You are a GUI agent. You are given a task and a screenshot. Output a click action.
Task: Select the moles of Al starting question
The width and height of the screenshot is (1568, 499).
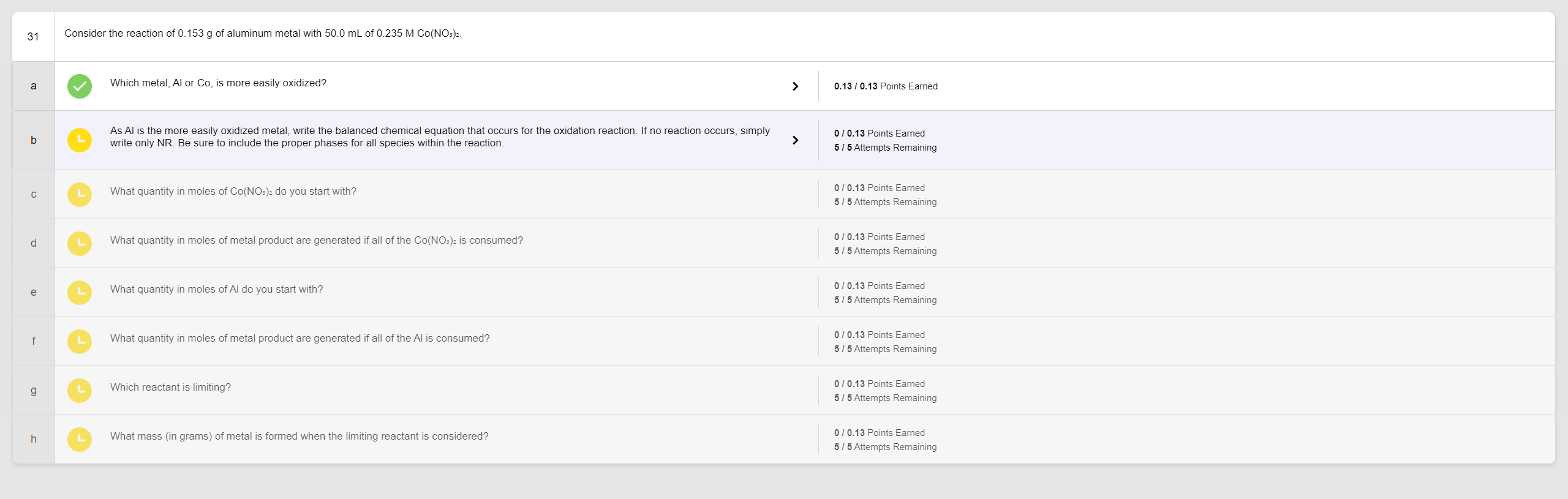pos(216,290)
